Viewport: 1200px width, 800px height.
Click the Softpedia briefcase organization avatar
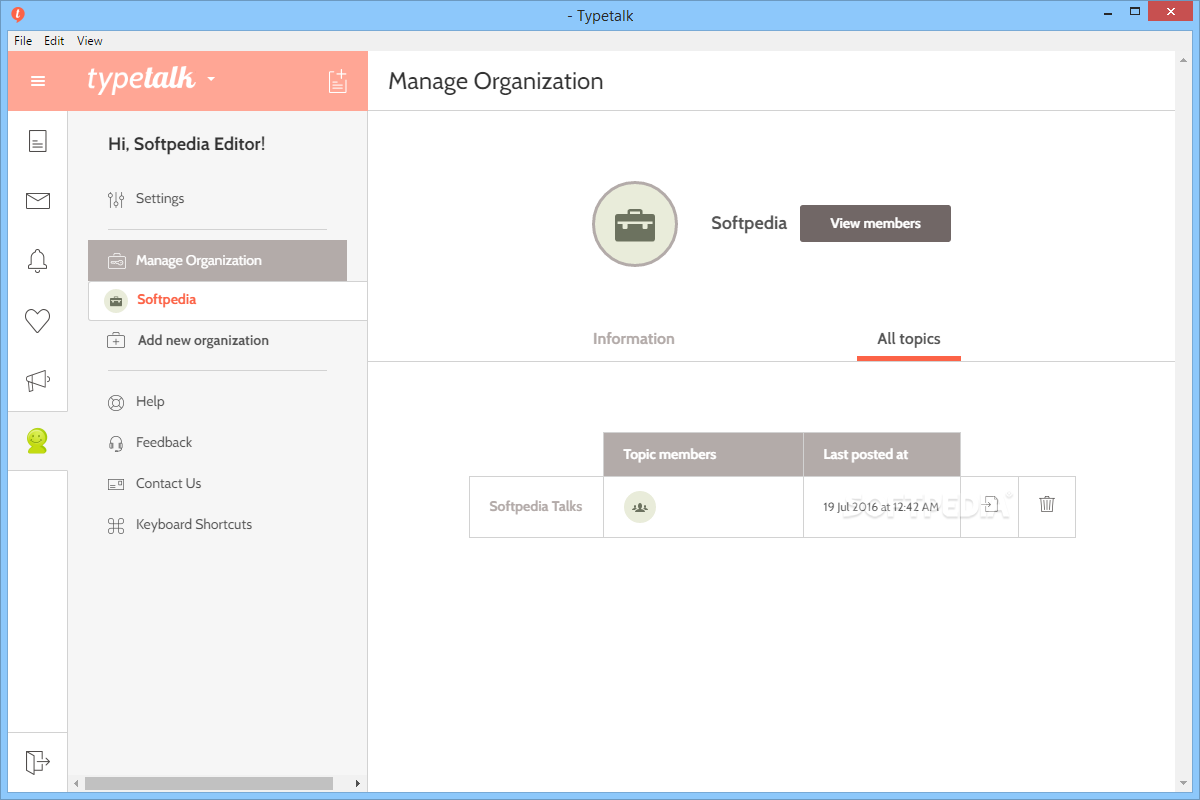click(x=635, y=224)
